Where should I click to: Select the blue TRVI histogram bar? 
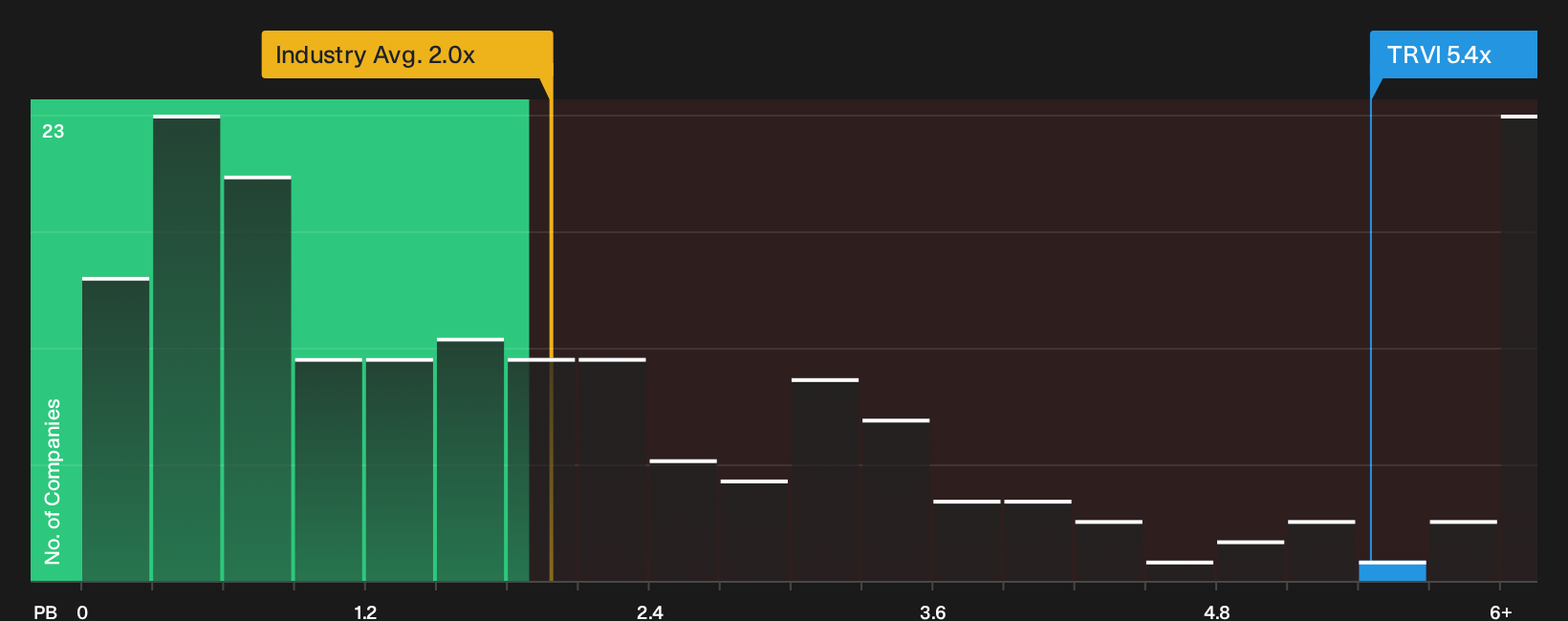[1392, 571]
